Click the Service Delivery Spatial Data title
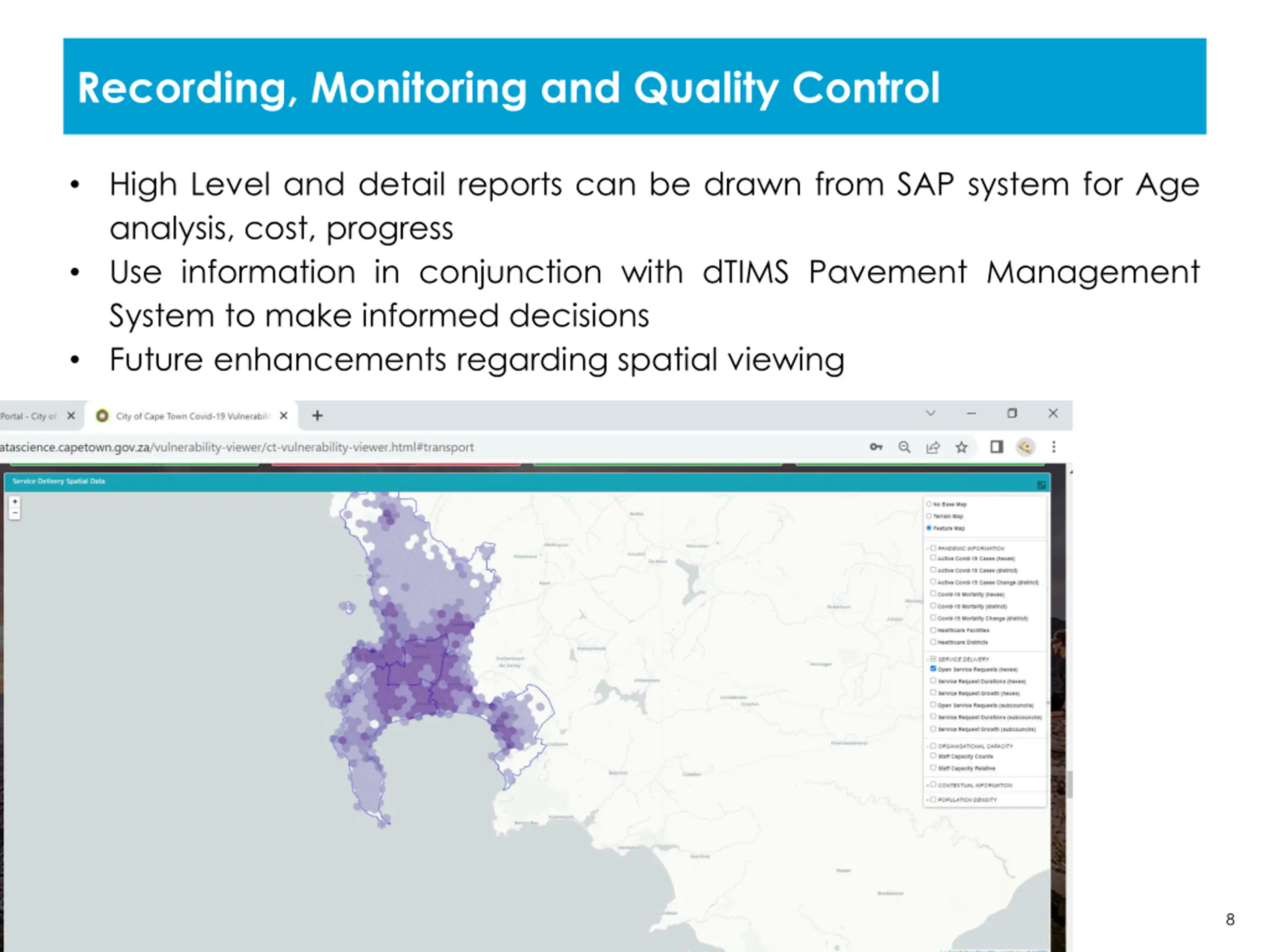 [59, 481]
